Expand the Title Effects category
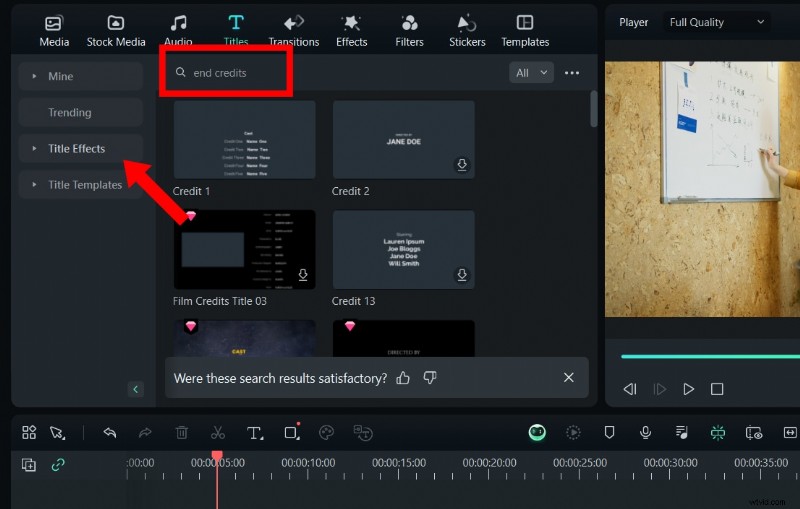The image size is (800, 509). tap(77, 149)
